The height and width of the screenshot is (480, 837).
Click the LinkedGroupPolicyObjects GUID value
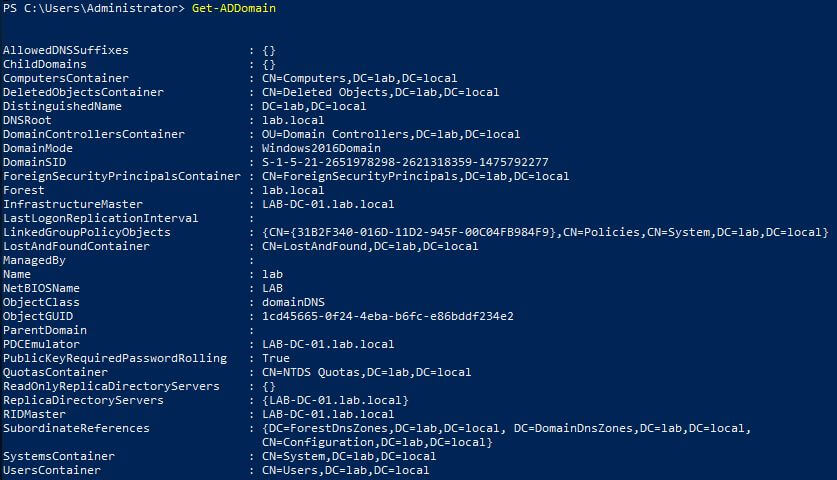coord(546,232)
